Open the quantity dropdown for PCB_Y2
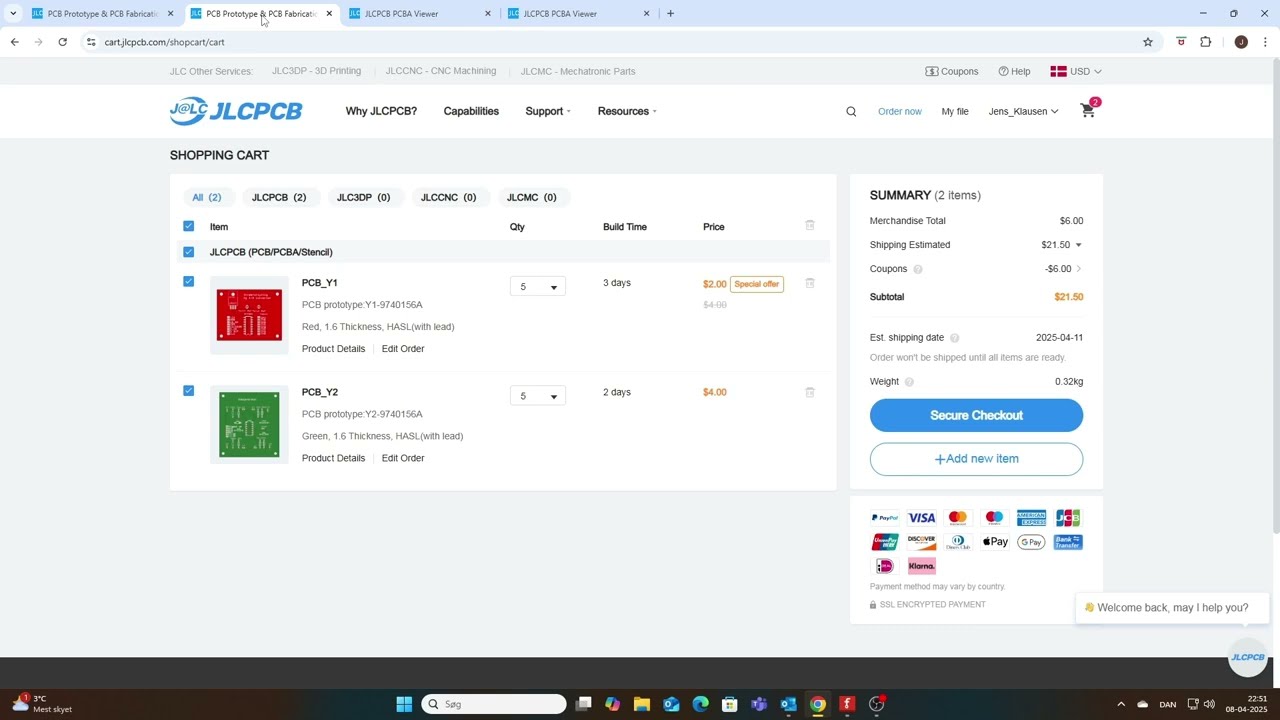1280x720 pixels. (x=538, y=396)
